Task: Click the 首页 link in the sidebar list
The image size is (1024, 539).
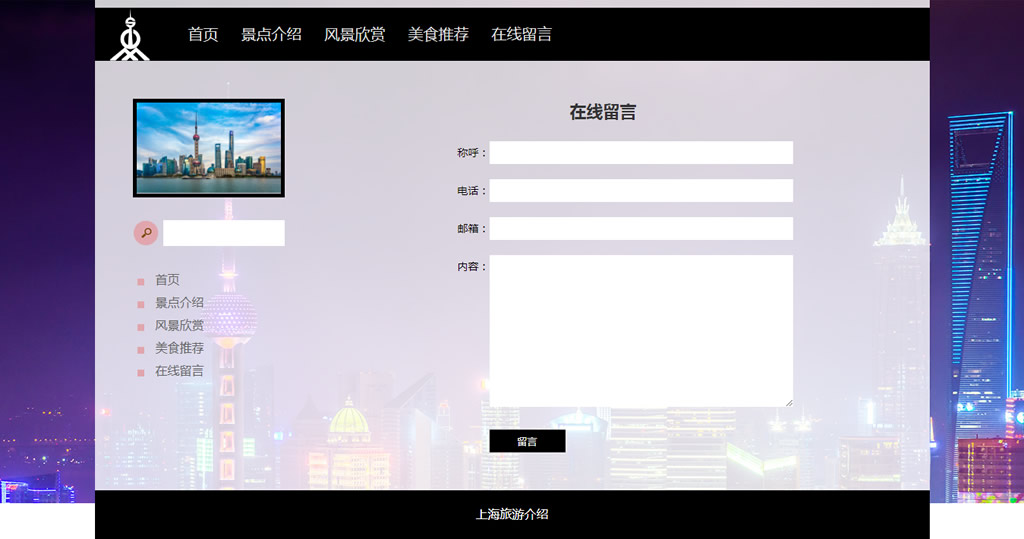Action: click(167, 280)
